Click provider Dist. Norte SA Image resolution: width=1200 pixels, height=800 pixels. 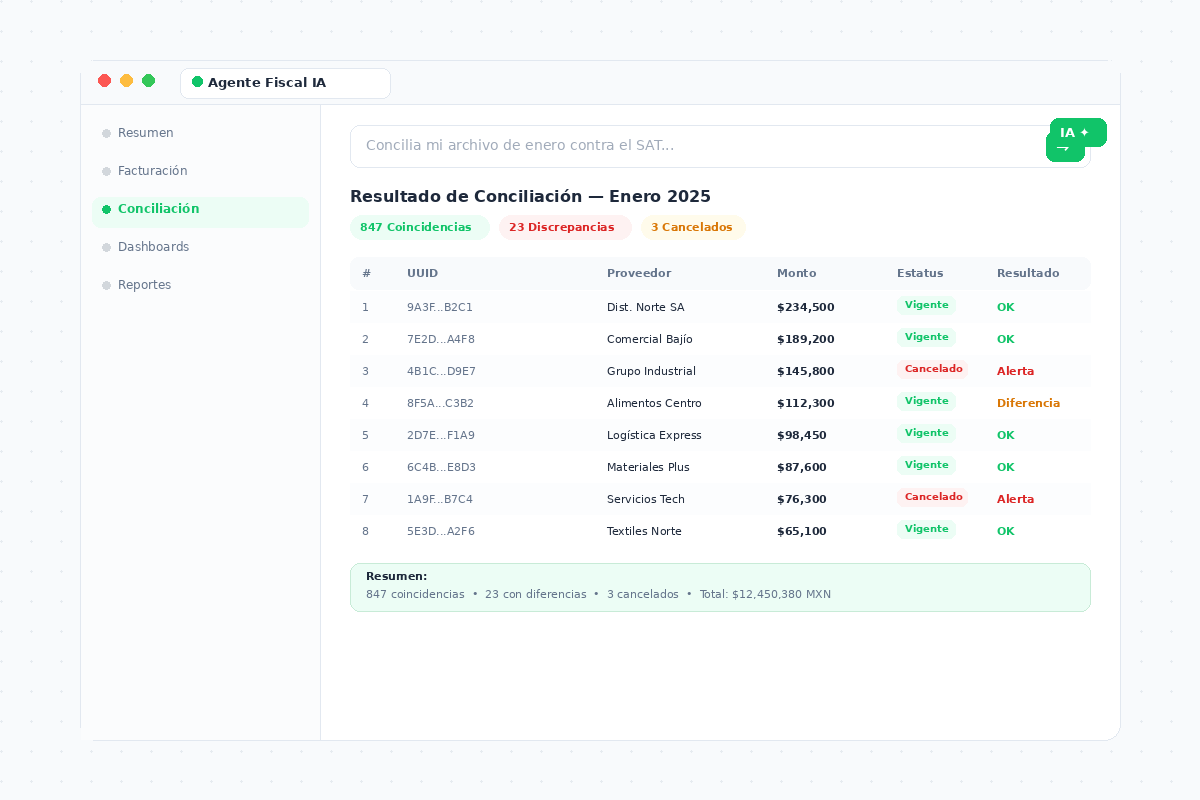646,307
